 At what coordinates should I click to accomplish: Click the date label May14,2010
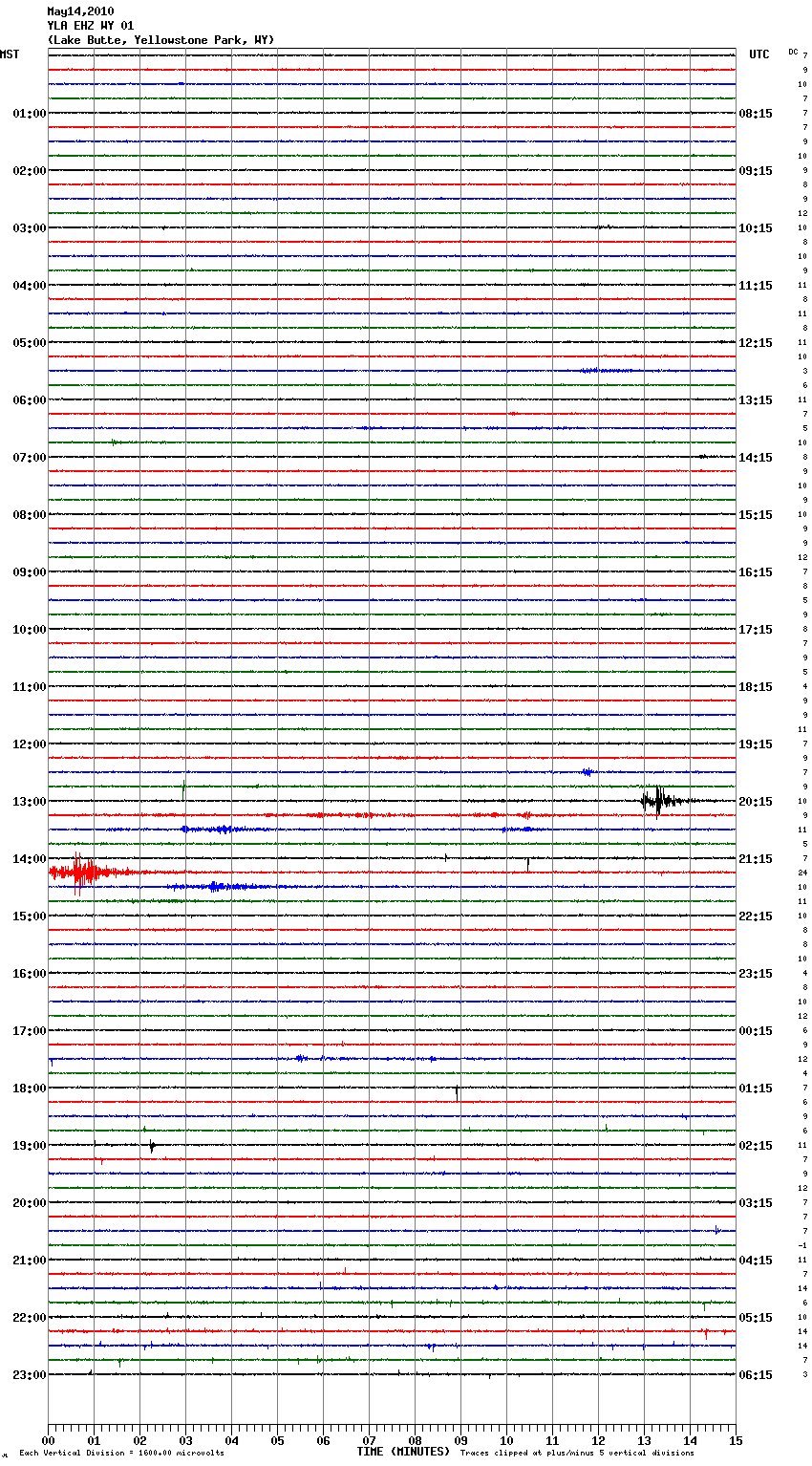80,11
